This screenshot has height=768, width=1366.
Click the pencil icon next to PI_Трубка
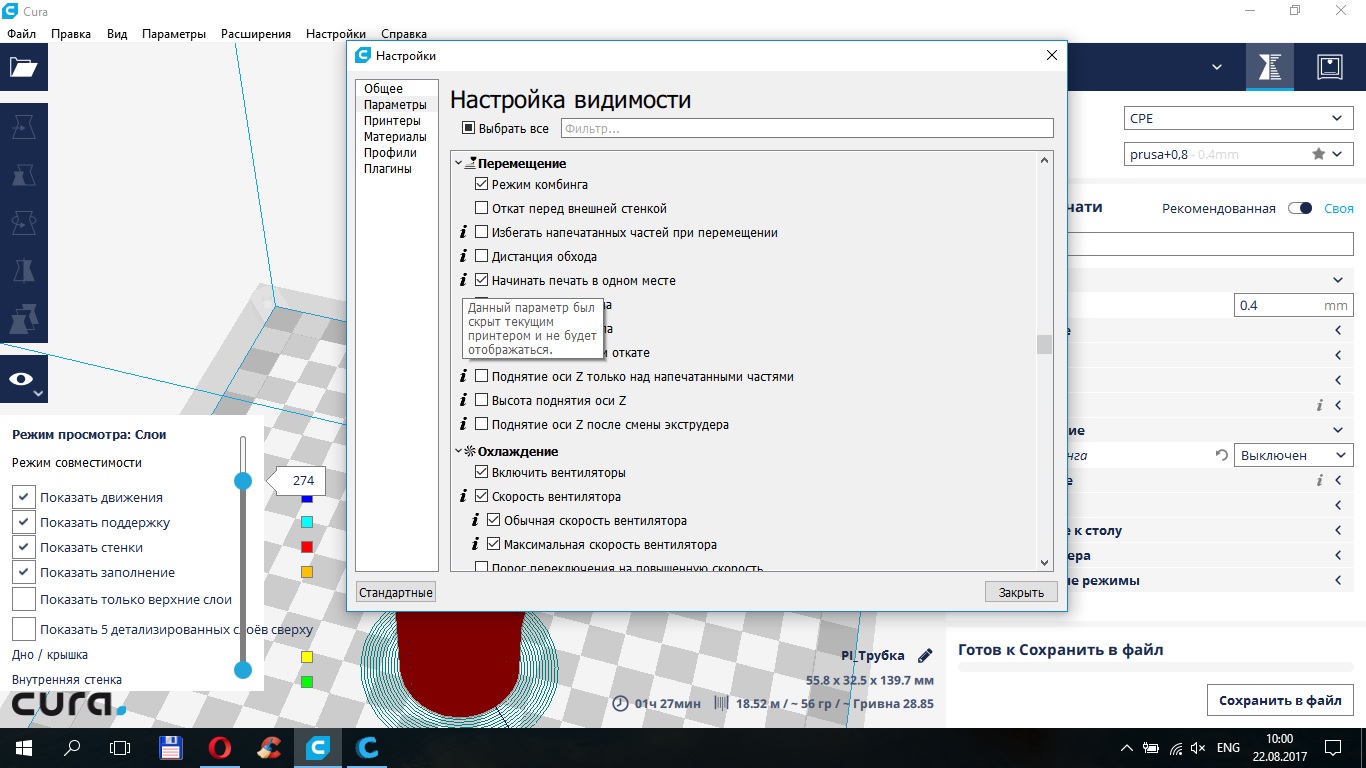[925, 656]
